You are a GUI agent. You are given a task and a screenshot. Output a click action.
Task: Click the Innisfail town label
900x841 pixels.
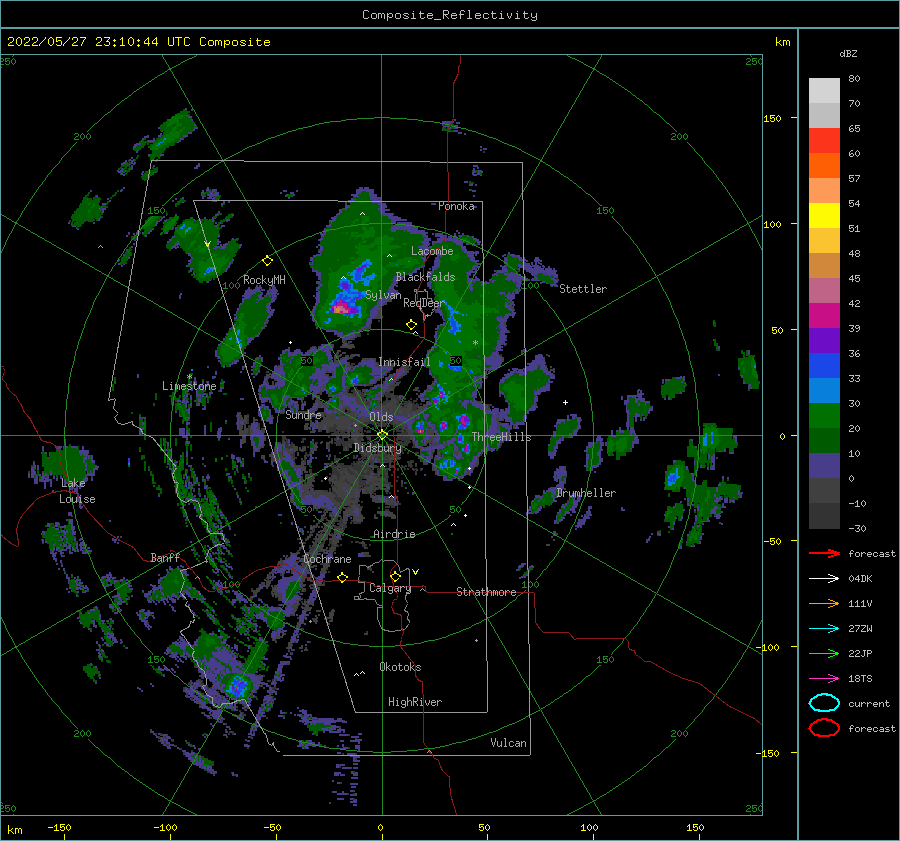coord(404,362)
